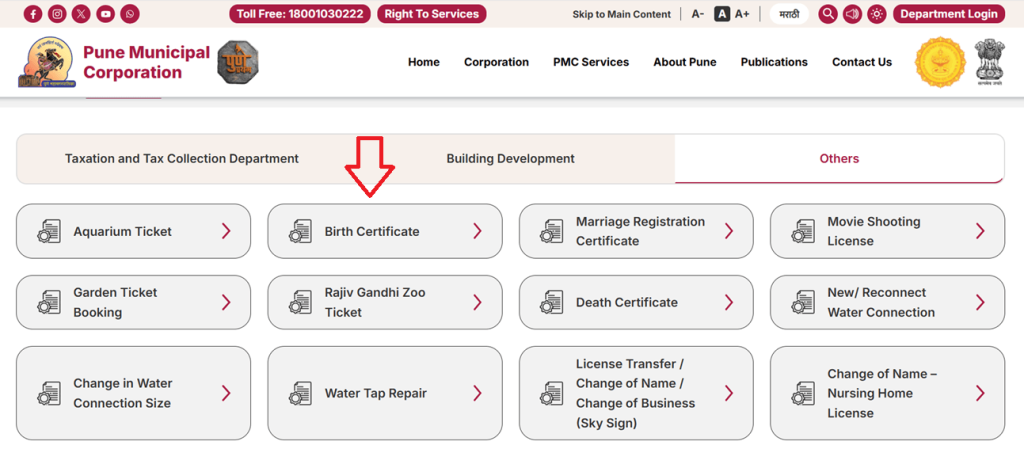Click the document icon beside Water Tap Repair
Screen dimensions: 1024x449
click(300, 393)
